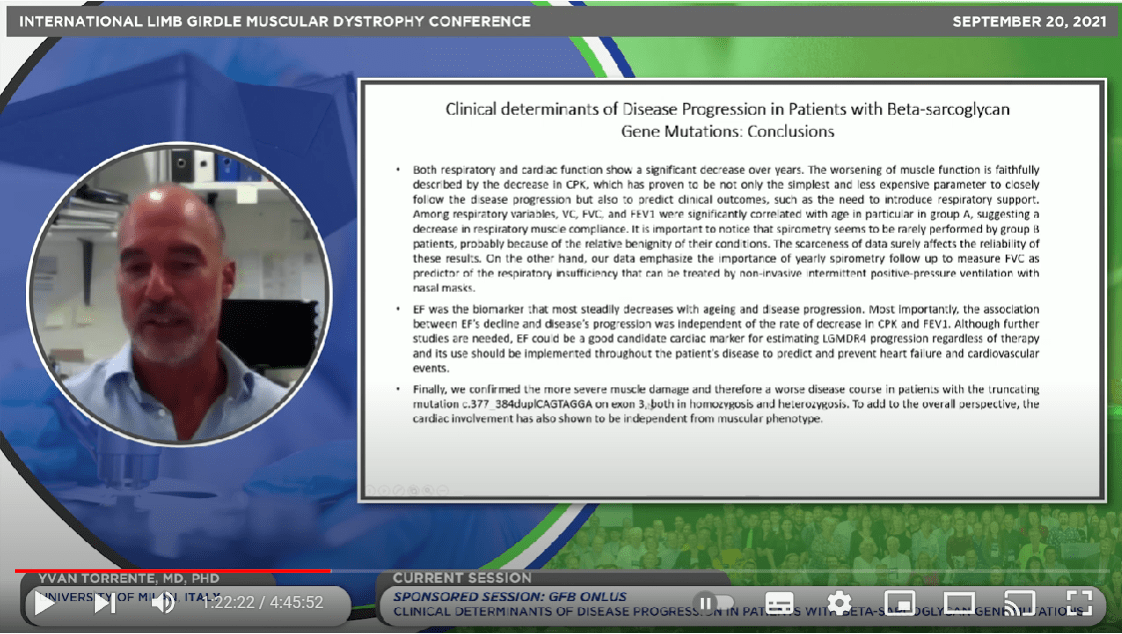Seek using the red progress bar
The height and width of the screenshot is (634, 1122).
pyautogui.click(x=172, y=571)
